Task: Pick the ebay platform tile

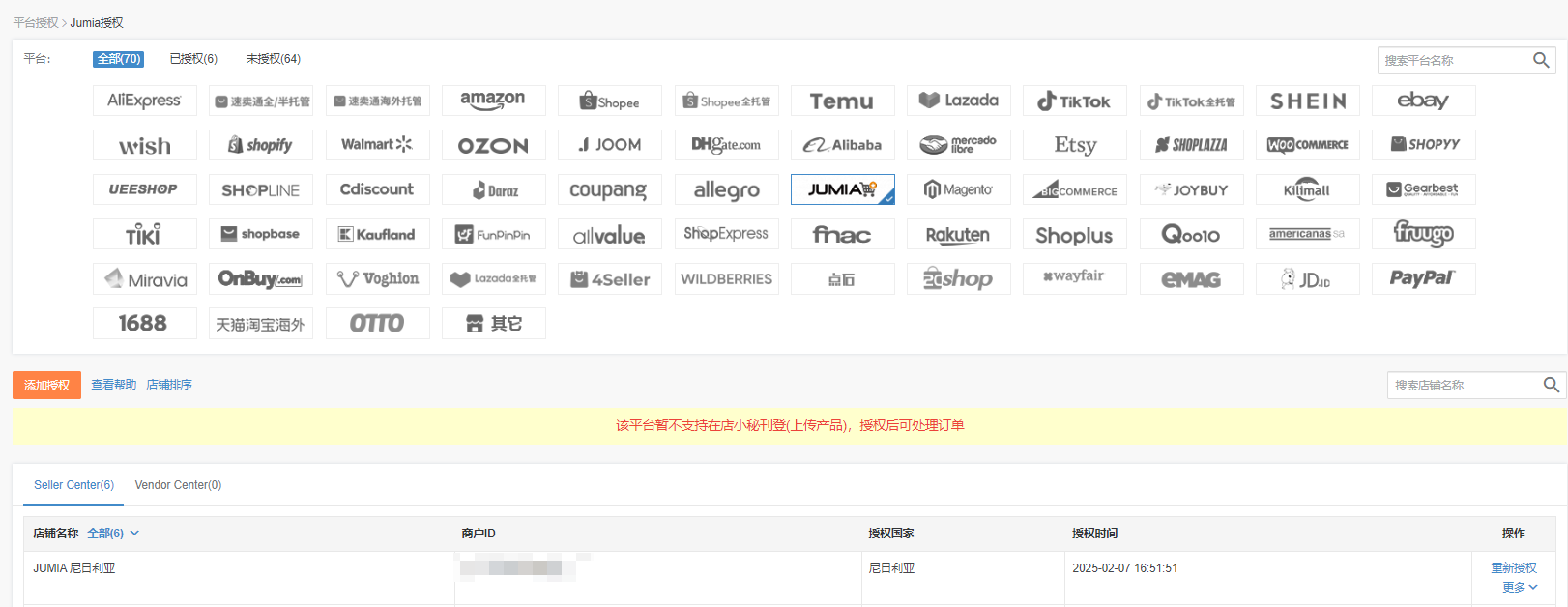Action: coord(1424,101)
